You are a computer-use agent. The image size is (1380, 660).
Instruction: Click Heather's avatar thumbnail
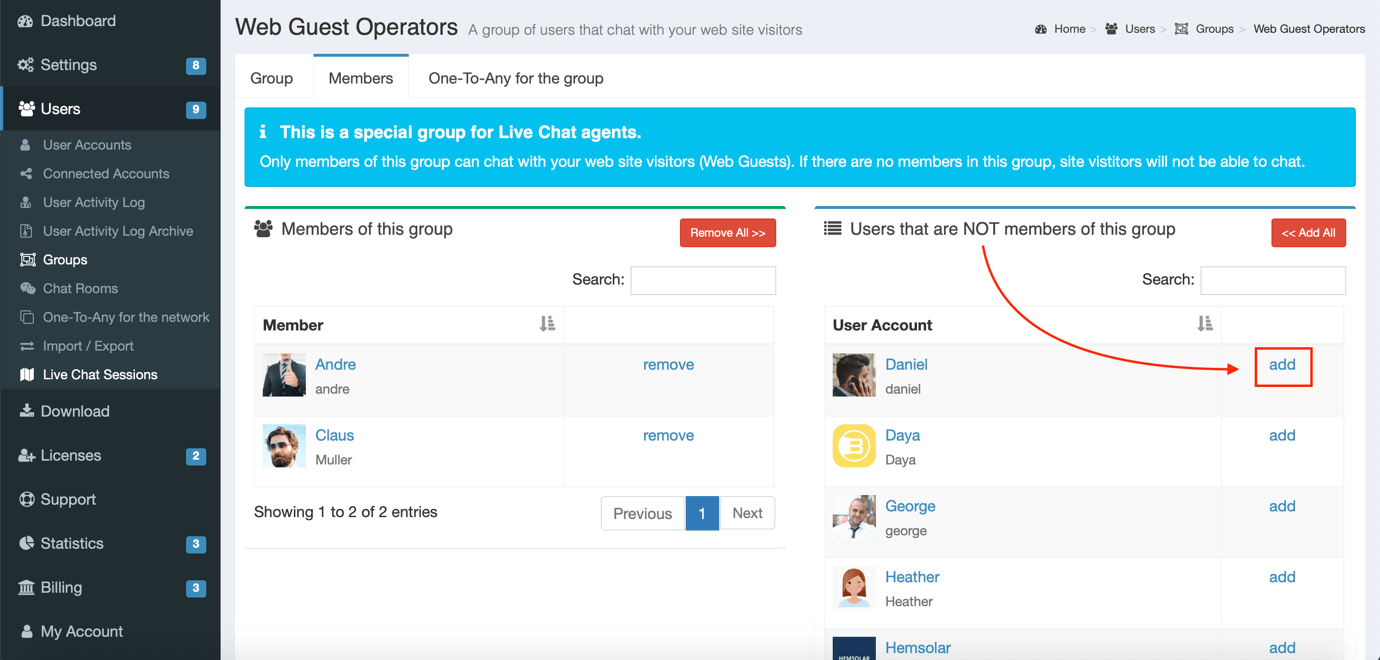coord(854,587)
